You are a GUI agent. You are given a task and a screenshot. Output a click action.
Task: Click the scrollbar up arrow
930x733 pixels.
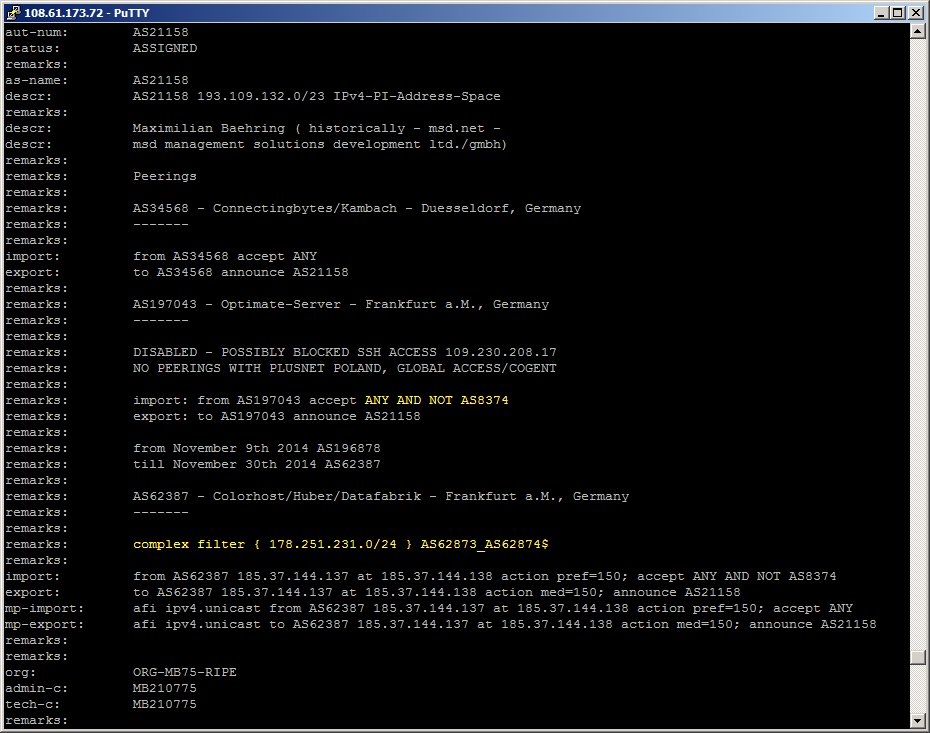(917, 31)
